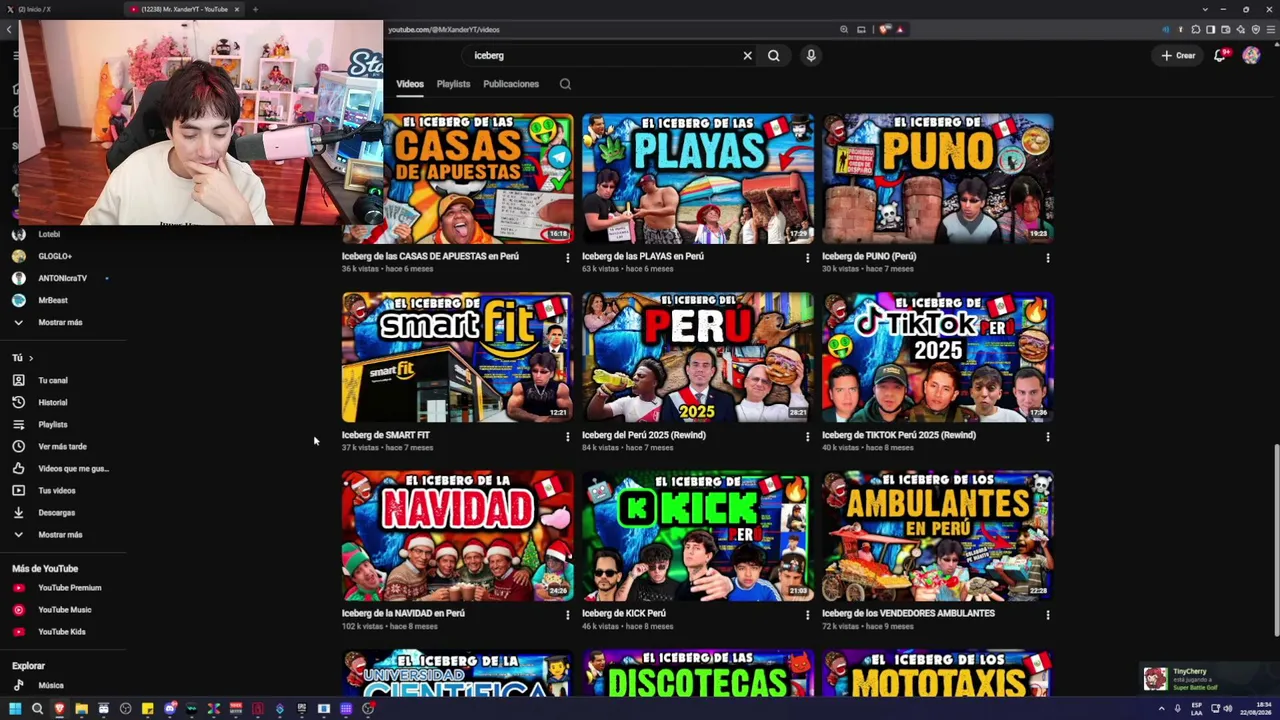
Task: Open Descargas in sidebar
Action: click(57, 512)
